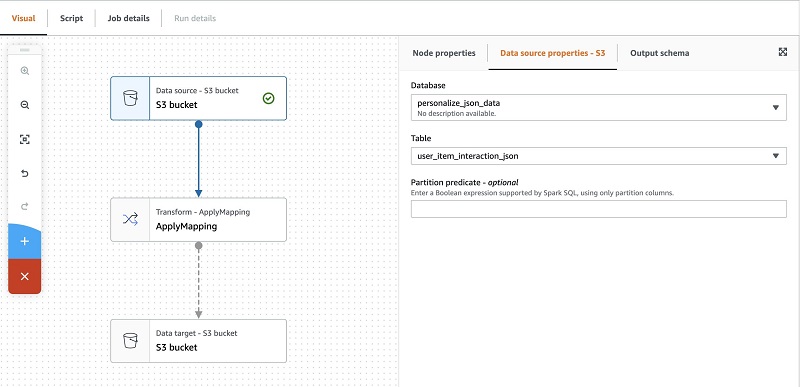Viewport: 800px width, 387px height.
Task: Remove selected node with red X button
Action: [x=24, y=276]
